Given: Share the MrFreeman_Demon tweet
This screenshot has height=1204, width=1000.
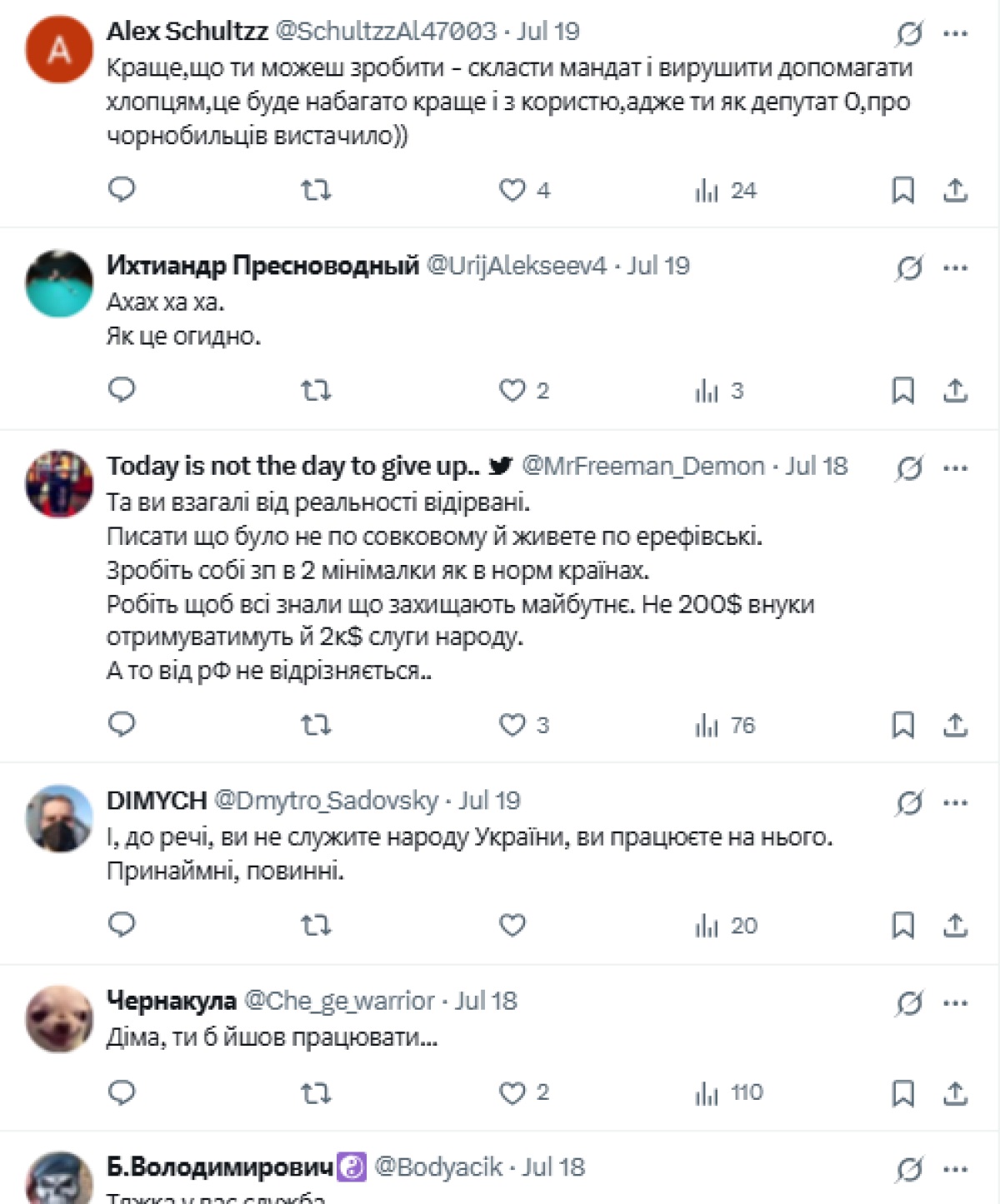Looking at the screenshot, I should pyautogui.click(x=955, y=725).
